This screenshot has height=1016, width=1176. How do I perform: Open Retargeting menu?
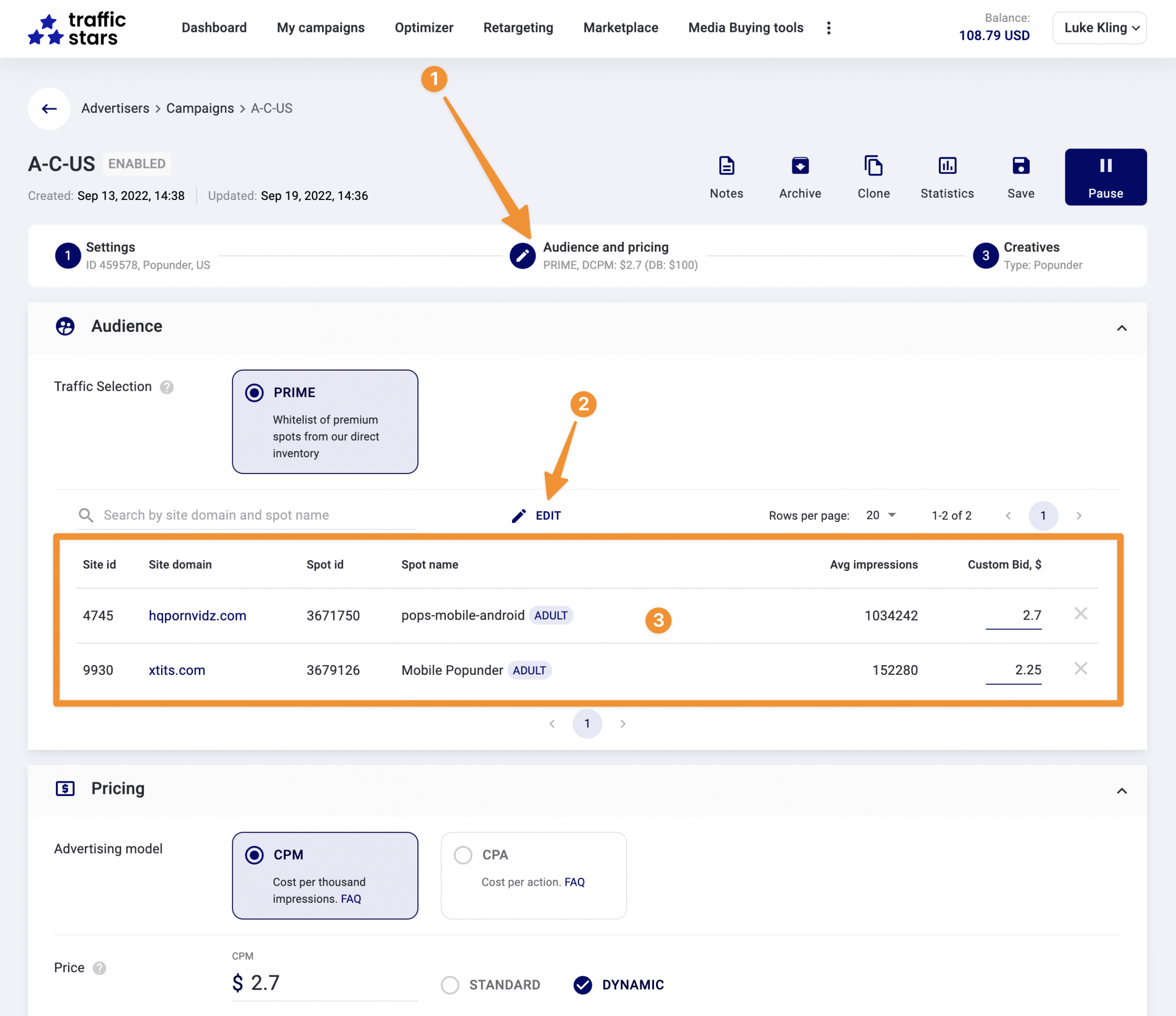pos(518,28)
